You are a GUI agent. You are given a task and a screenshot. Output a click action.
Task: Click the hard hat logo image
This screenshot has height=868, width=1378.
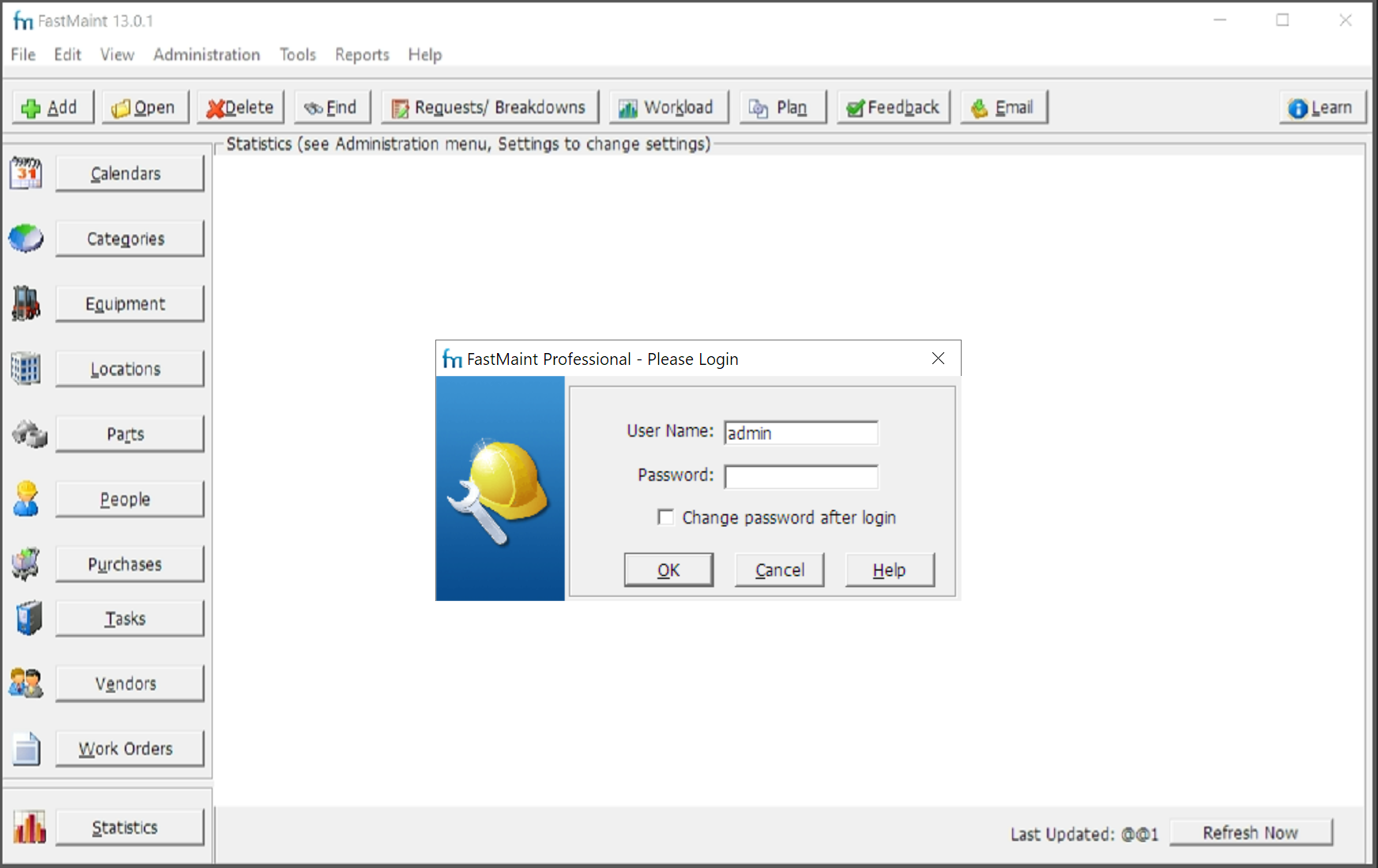[x=500, y=488]
